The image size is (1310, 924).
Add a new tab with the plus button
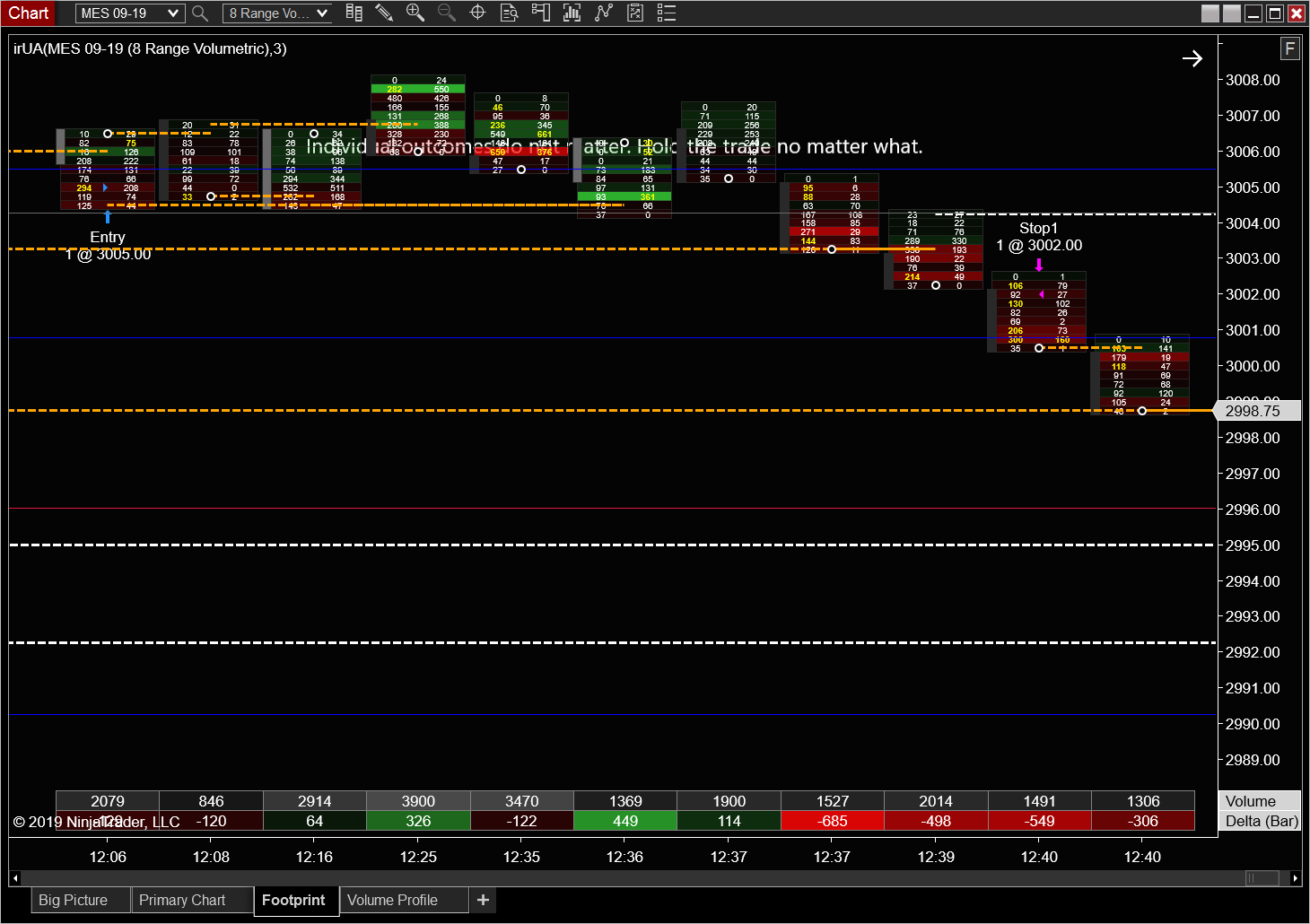pos(483,900)
